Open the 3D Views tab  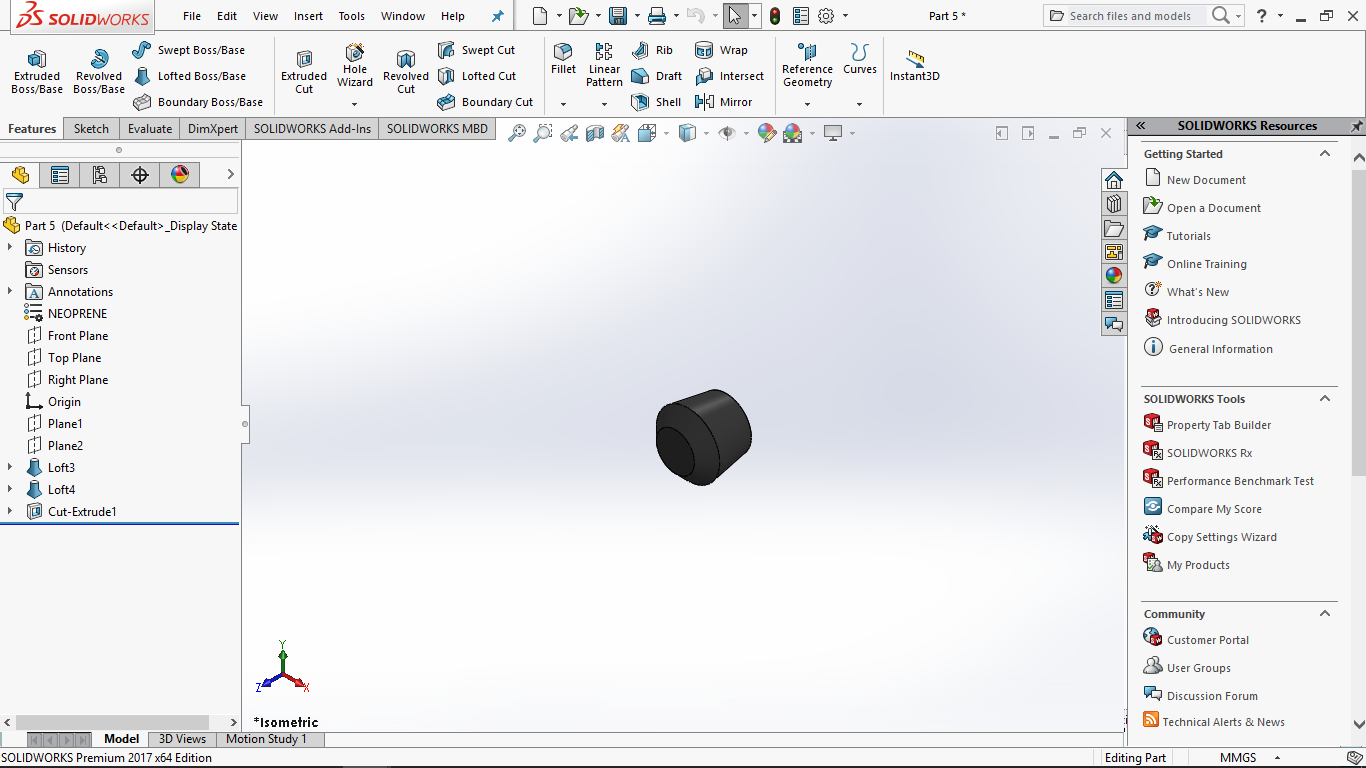pos(182,739)
